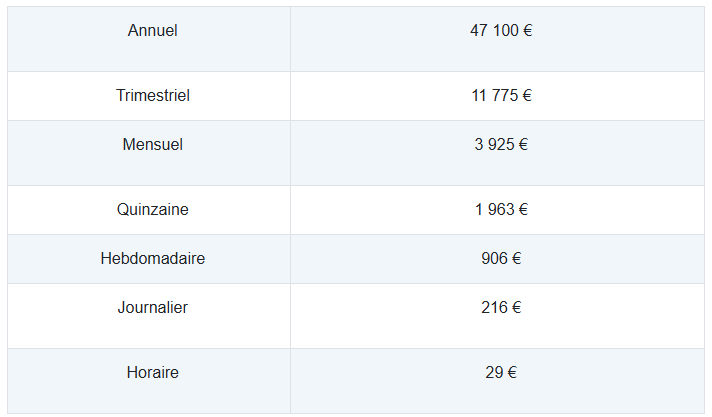Click the Annuel row label
This screenshot has height=417, width=712.
point(152,30)
